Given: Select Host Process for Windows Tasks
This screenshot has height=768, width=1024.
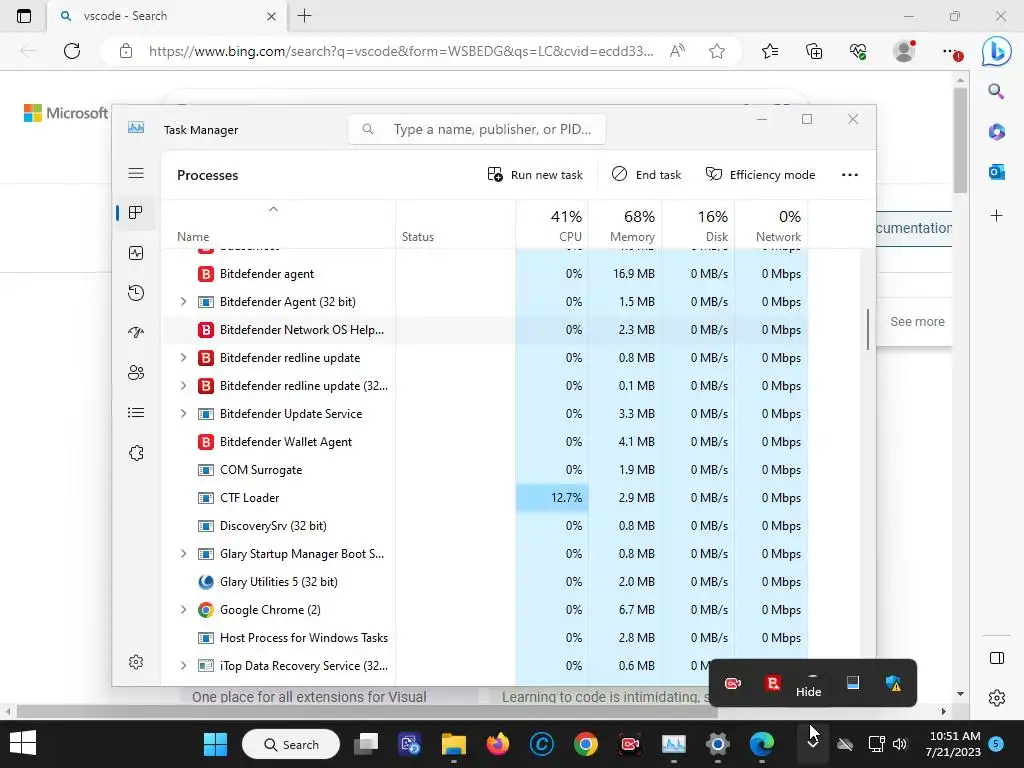Looking at the screenshot, I should coord(485,638).
